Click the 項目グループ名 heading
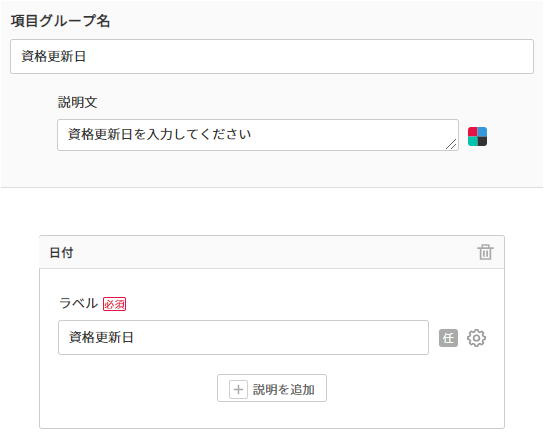This screenshot has width=544, height=443. (x=60, y=21)
